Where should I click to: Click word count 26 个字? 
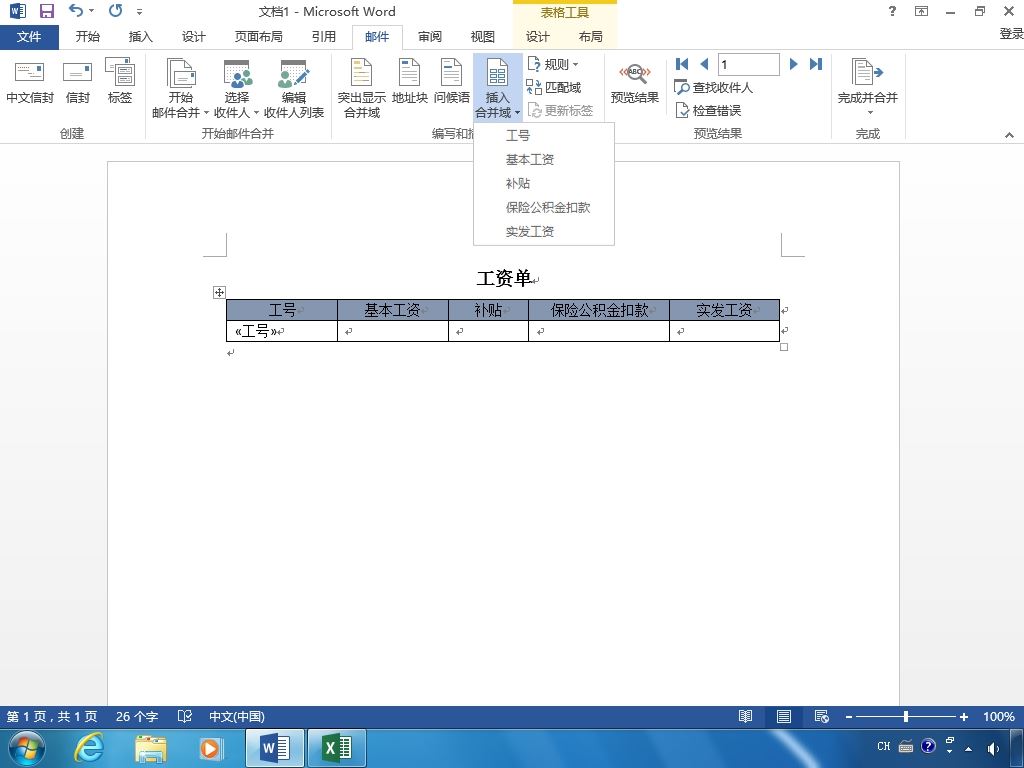(137, 716)
